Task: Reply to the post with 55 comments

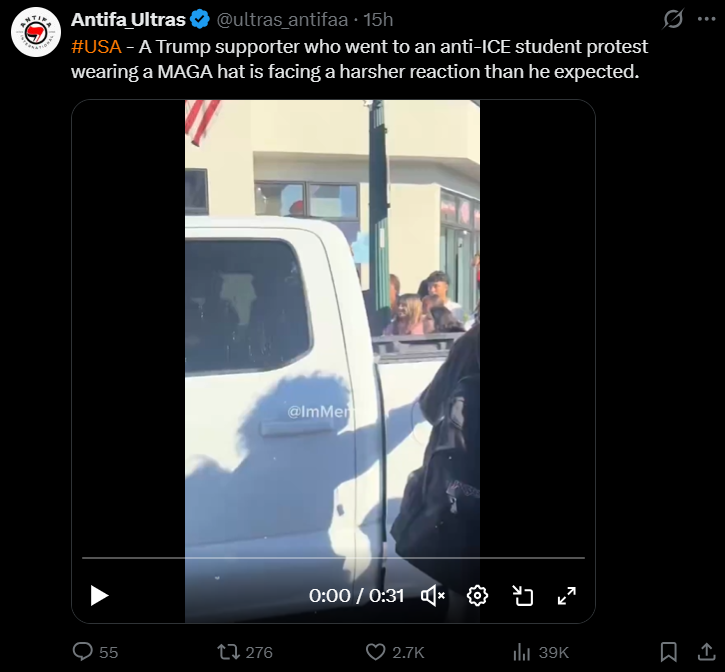Action: coord(95,652)
